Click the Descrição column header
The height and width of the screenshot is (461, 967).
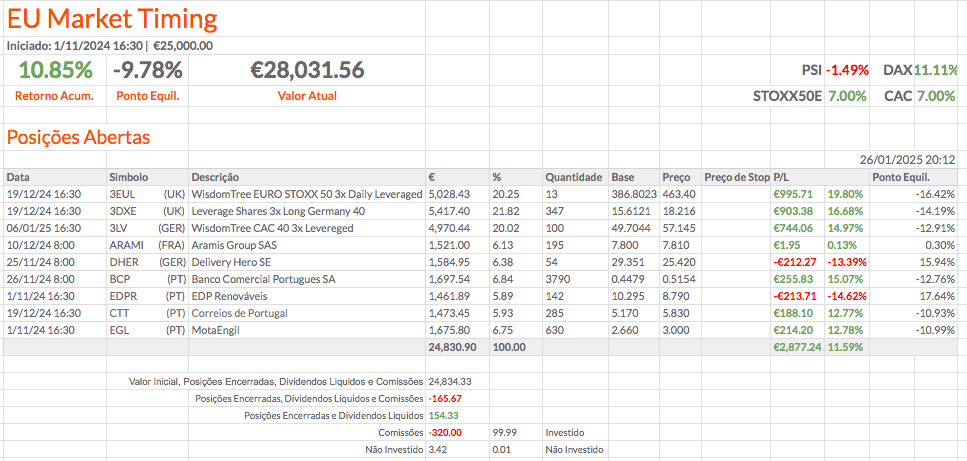(x=215, y=177)
